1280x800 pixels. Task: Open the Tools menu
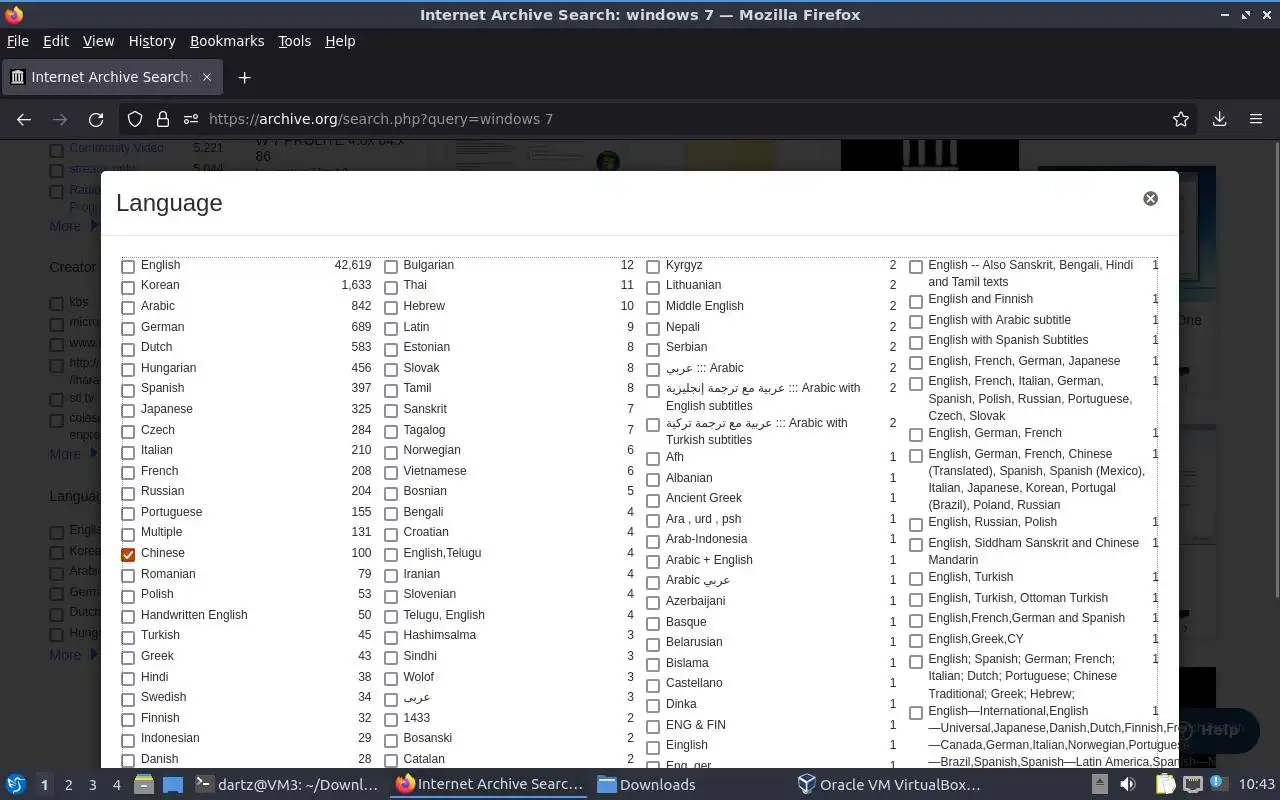click(x=294, y=41)
